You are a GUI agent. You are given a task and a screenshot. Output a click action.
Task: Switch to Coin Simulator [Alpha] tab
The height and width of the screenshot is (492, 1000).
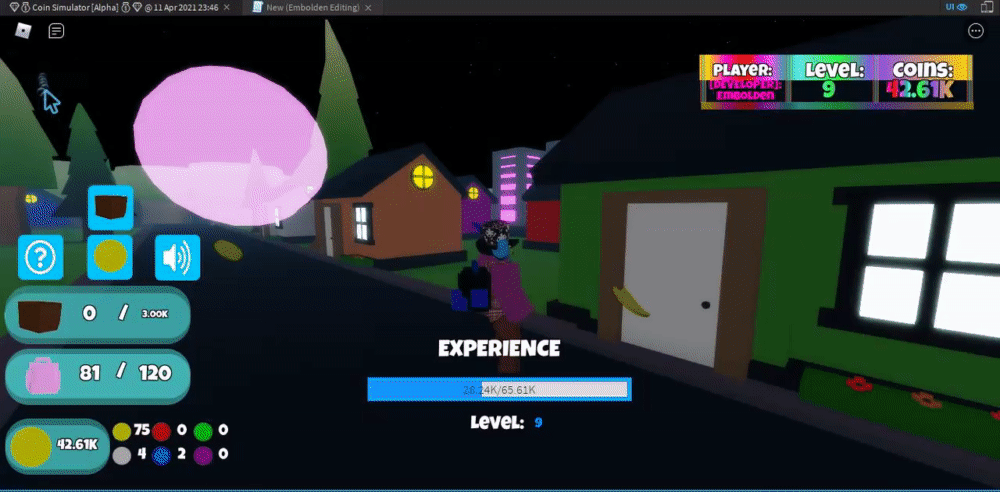coord(118,8)
